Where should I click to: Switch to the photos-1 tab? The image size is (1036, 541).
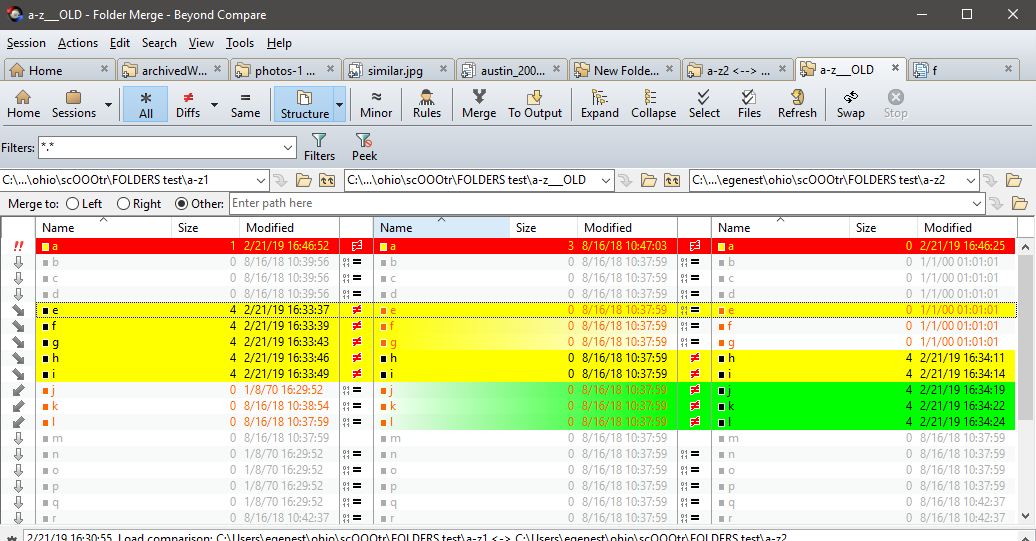286,70
